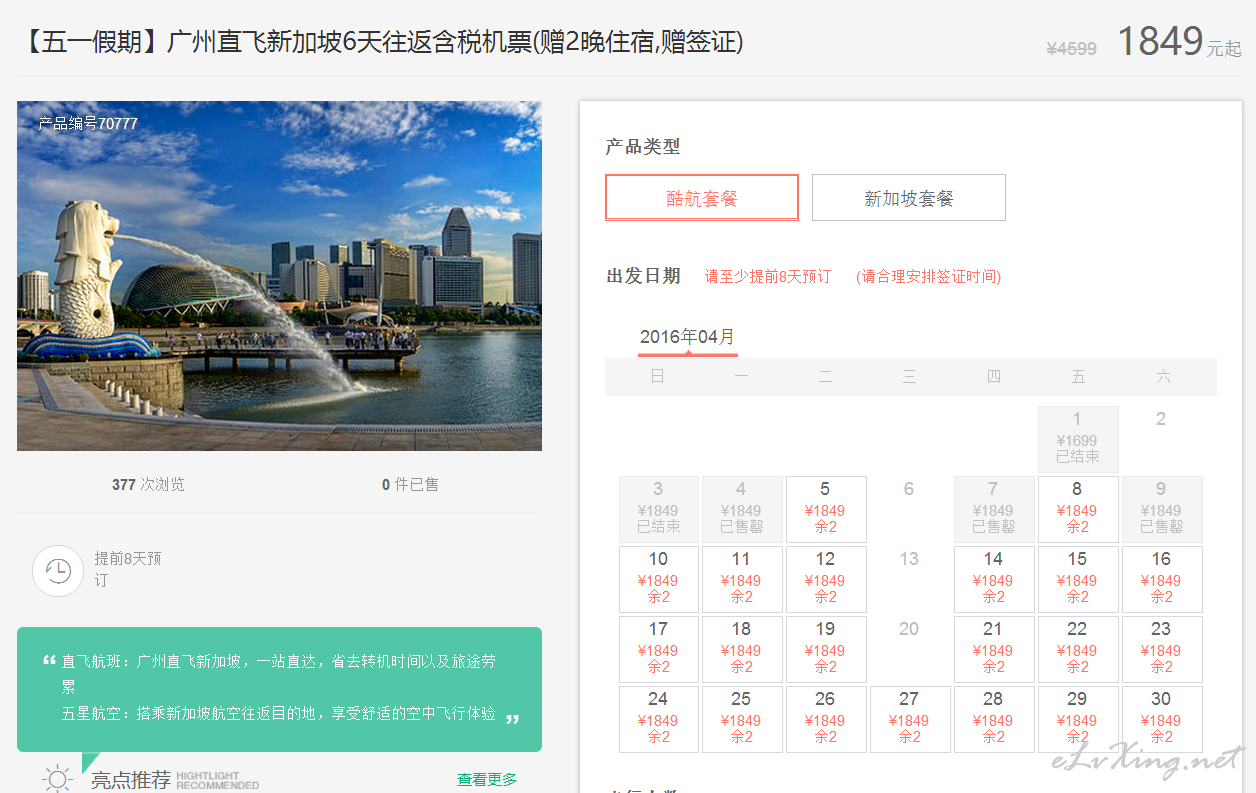Click sold-out April 9 date cell
Screen dimensions: 1256x793
click(x=1162, y=509)
